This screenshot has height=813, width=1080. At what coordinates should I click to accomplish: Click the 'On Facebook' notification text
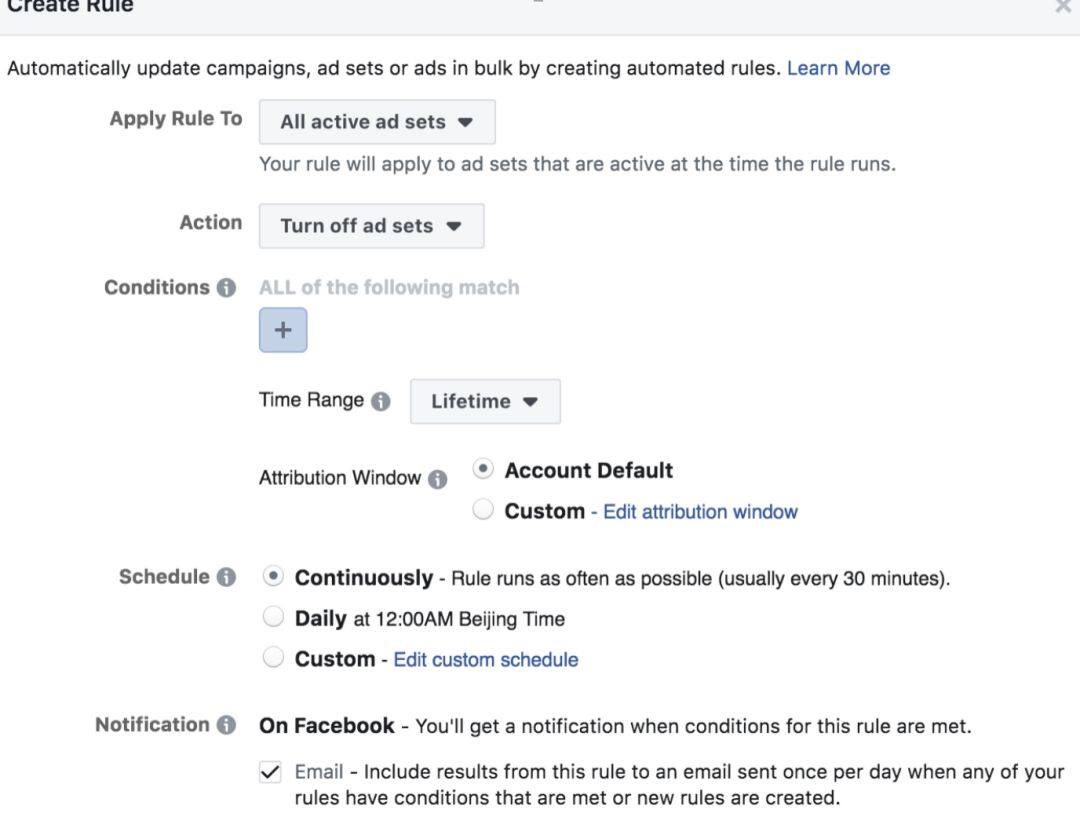click(326, 725)
